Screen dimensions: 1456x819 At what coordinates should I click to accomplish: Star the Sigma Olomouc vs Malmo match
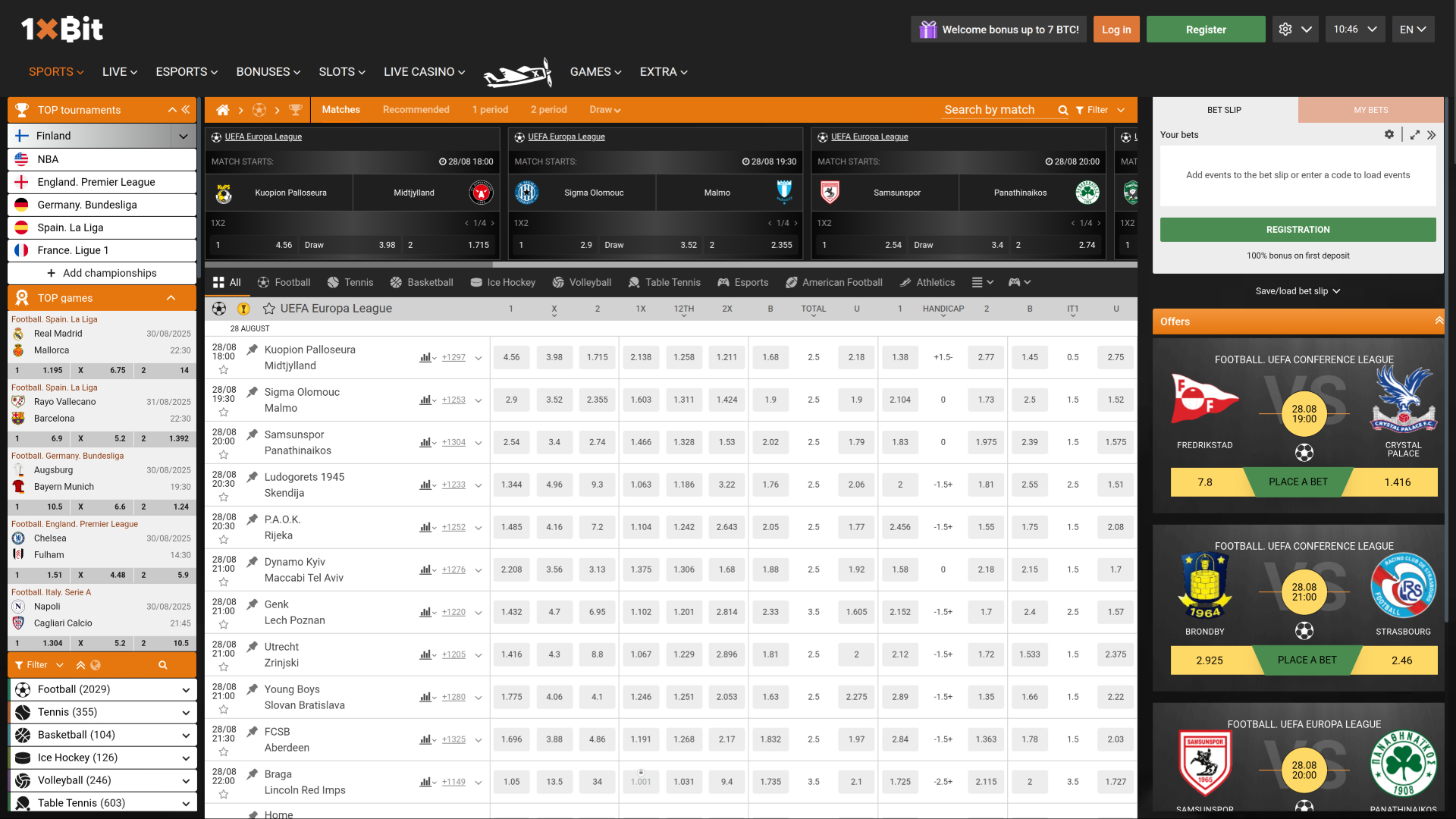pos(223,413)
